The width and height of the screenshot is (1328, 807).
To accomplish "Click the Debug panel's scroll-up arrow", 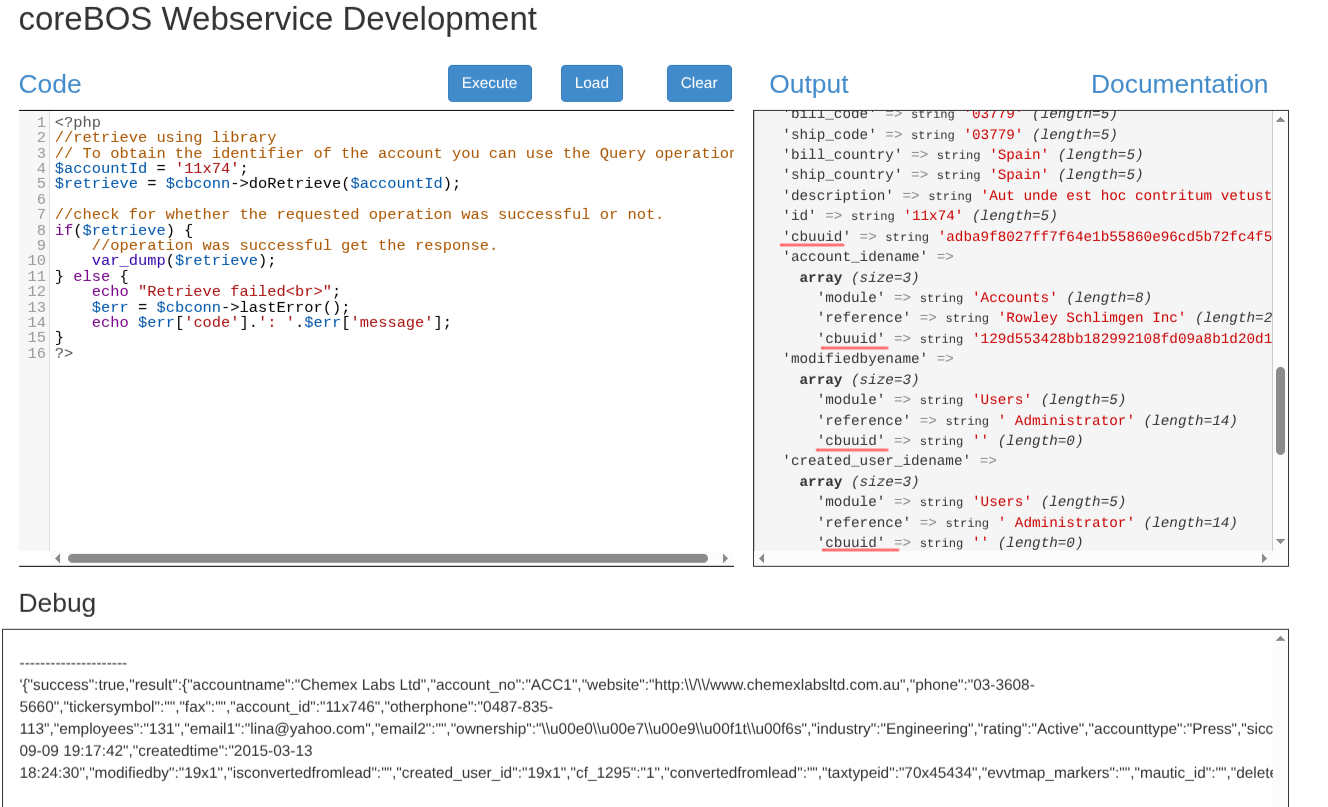I will click(x=1280, y=638).
